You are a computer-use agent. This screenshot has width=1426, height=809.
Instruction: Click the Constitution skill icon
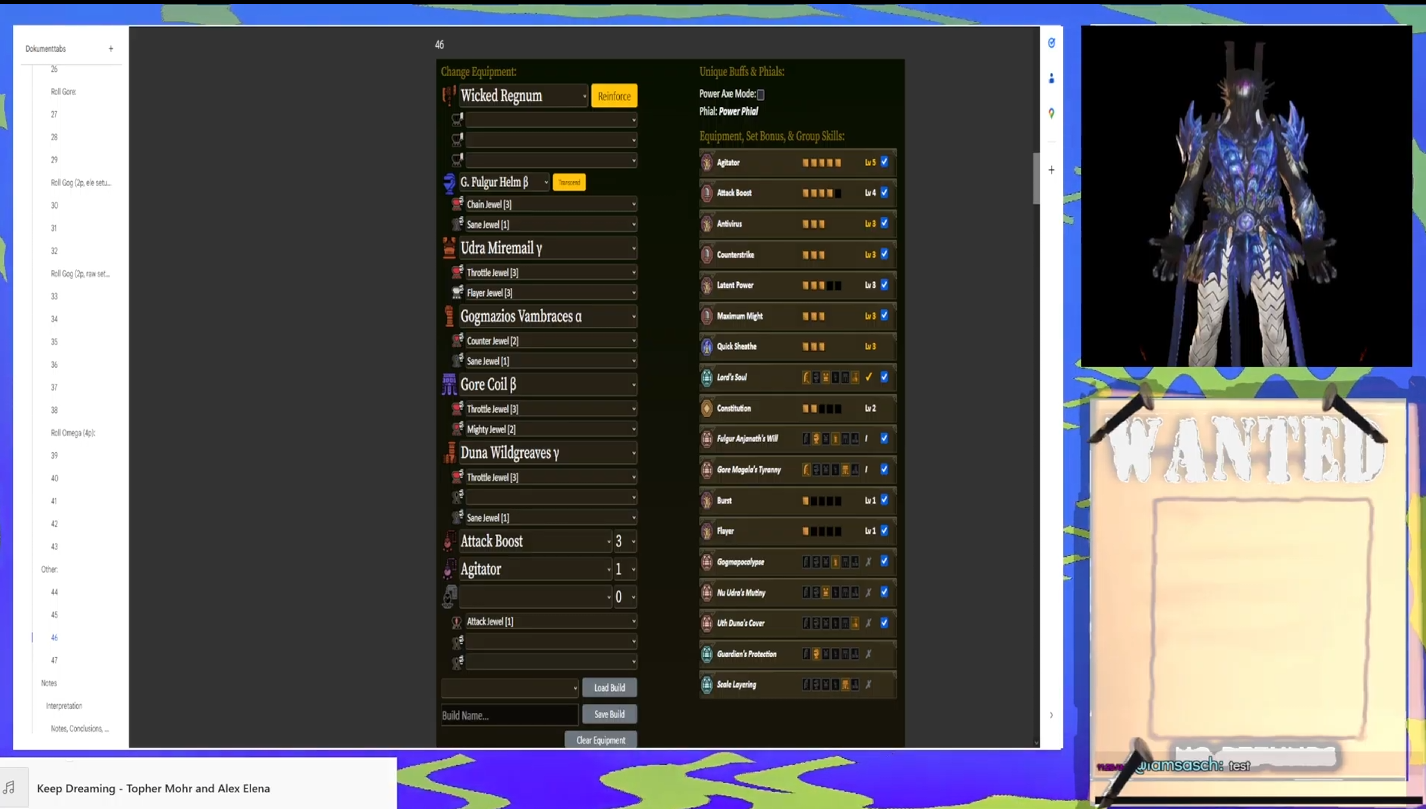click(x=707, y=408)
